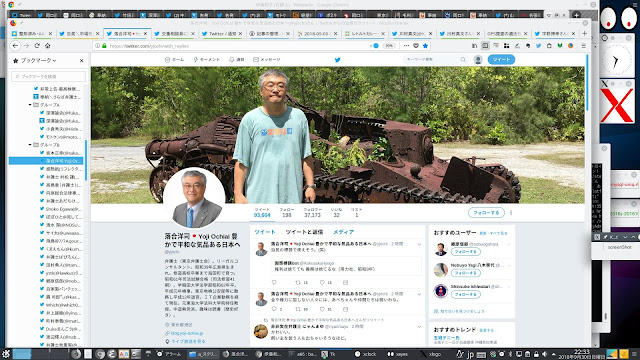Retweet the tweet that quotes 国際標語bot
Viewport: 640px width, 360px height.
coord(298,282)
